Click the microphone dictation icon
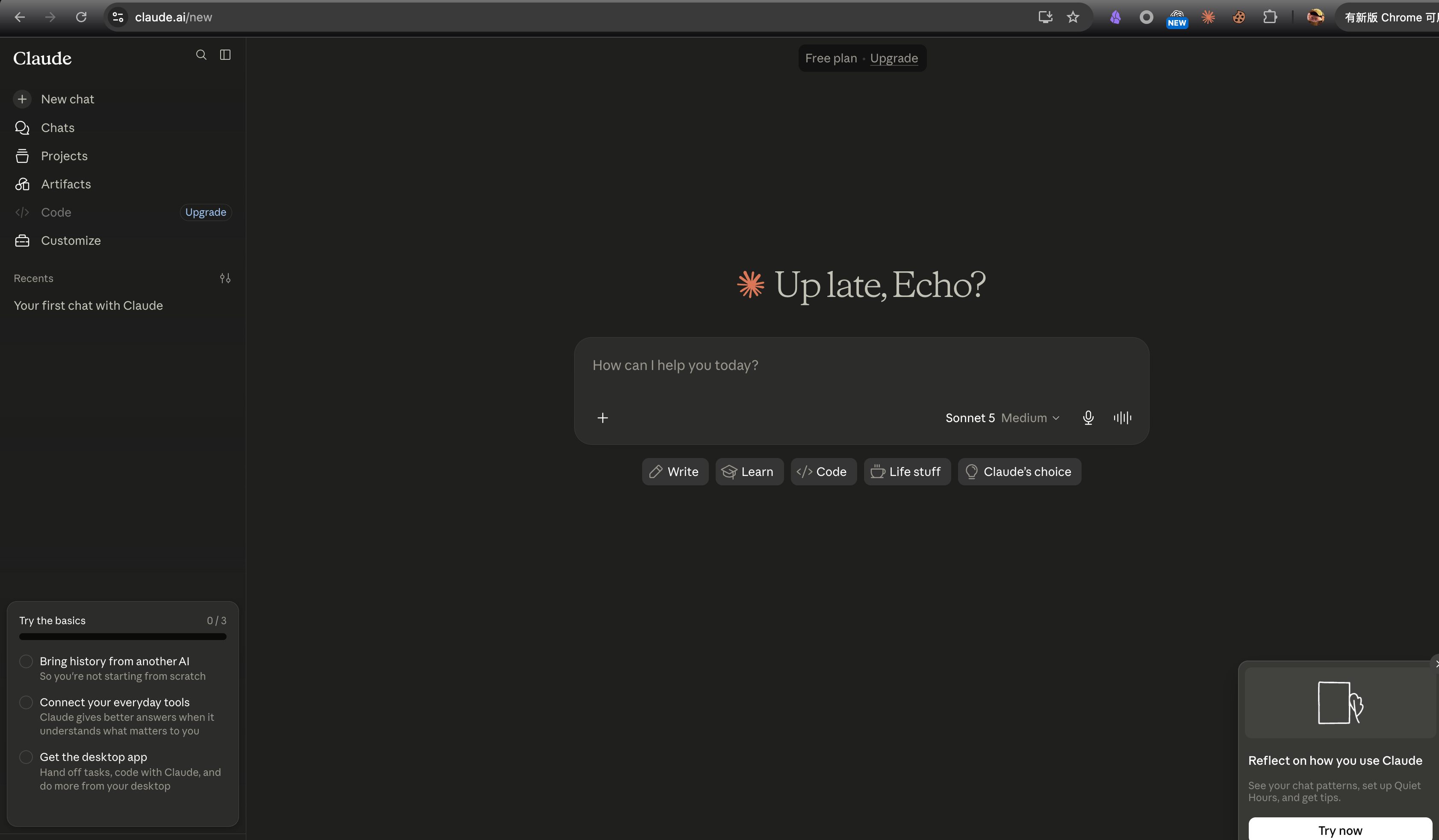This screenshot has width=1439, height=840. pyautogui.click(x=1088, y=418)
